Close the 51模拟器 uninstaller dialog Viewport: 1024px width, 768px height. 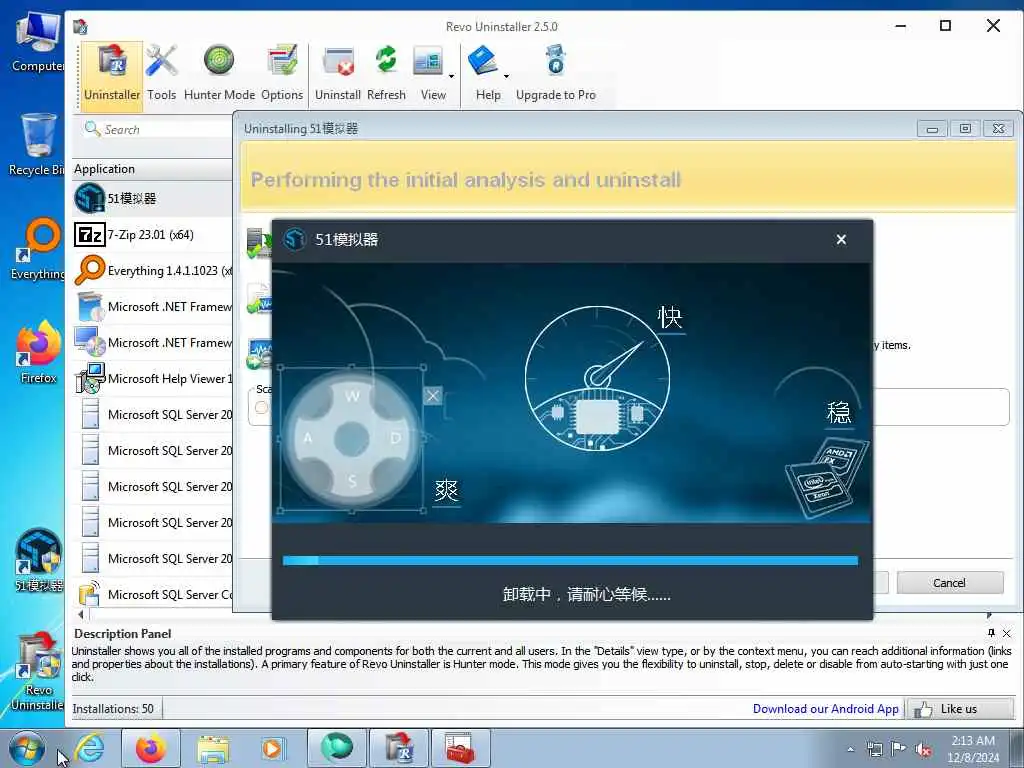click(841, 240)
